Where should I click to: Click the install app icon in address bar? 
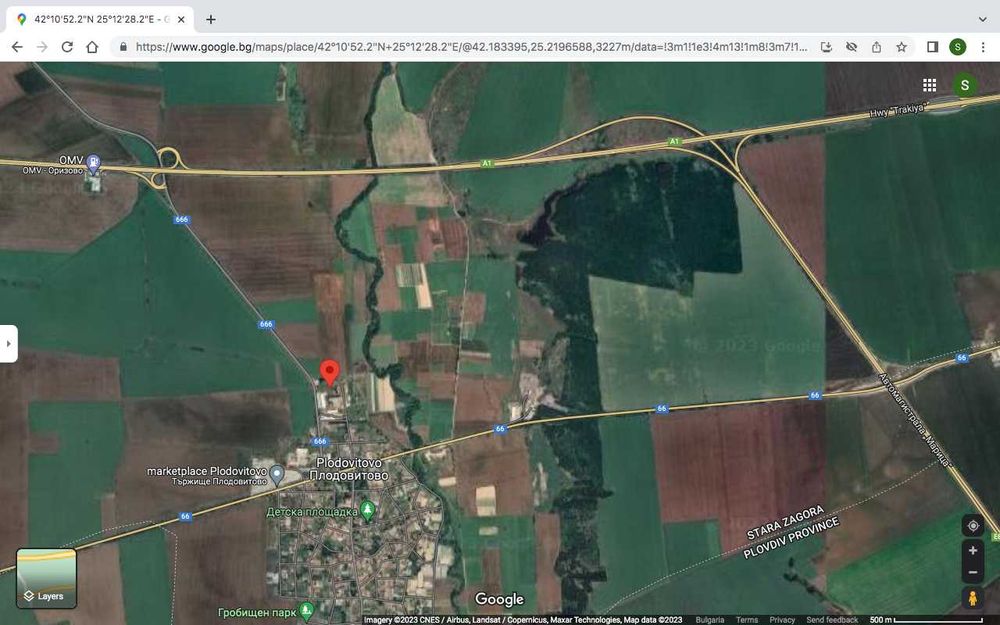click(827, 47)
